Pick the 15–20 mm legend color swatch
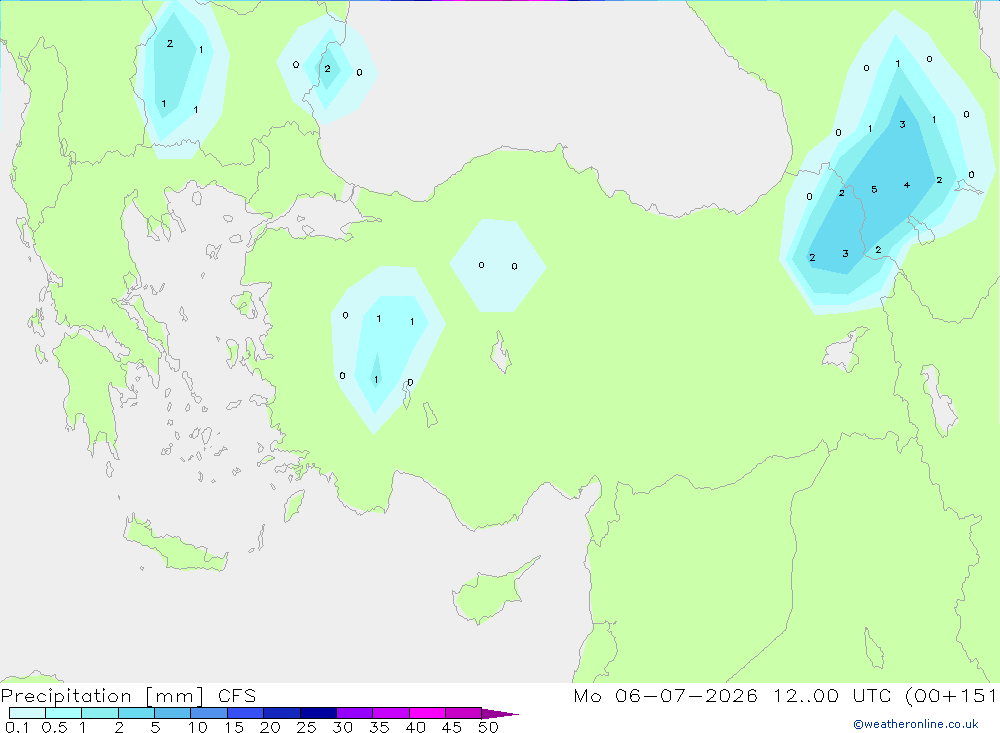Viewport: 1000px width, 733px height. [x=245, y=713]
